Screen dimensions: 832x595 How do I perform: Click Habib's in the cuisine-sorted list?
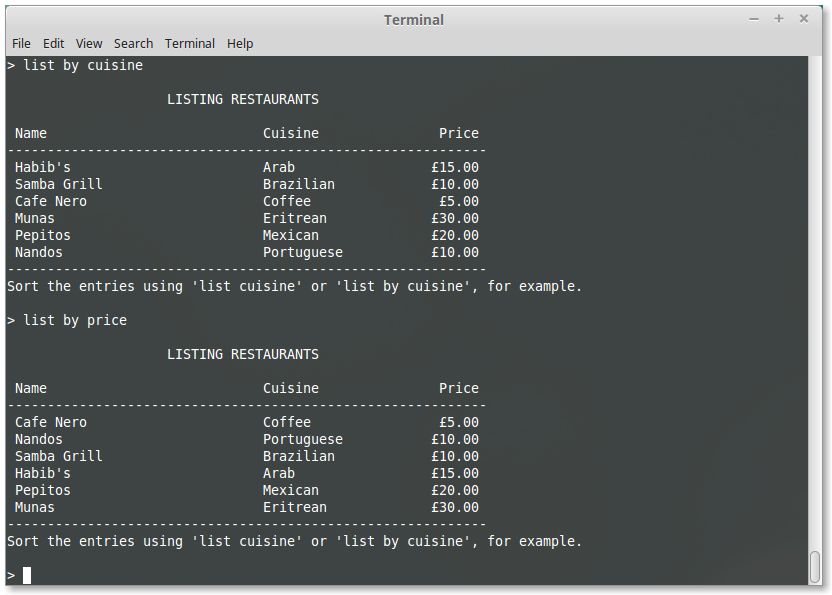coord(42,167)
